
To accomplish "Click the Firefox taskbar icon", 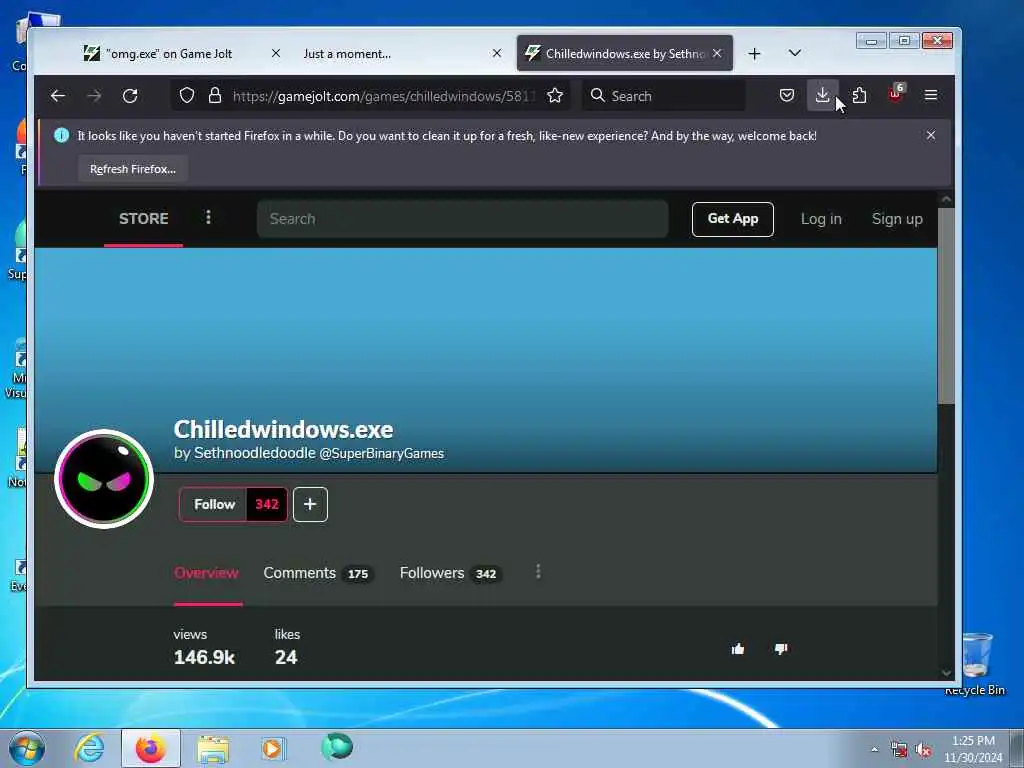I will point(151,748).
